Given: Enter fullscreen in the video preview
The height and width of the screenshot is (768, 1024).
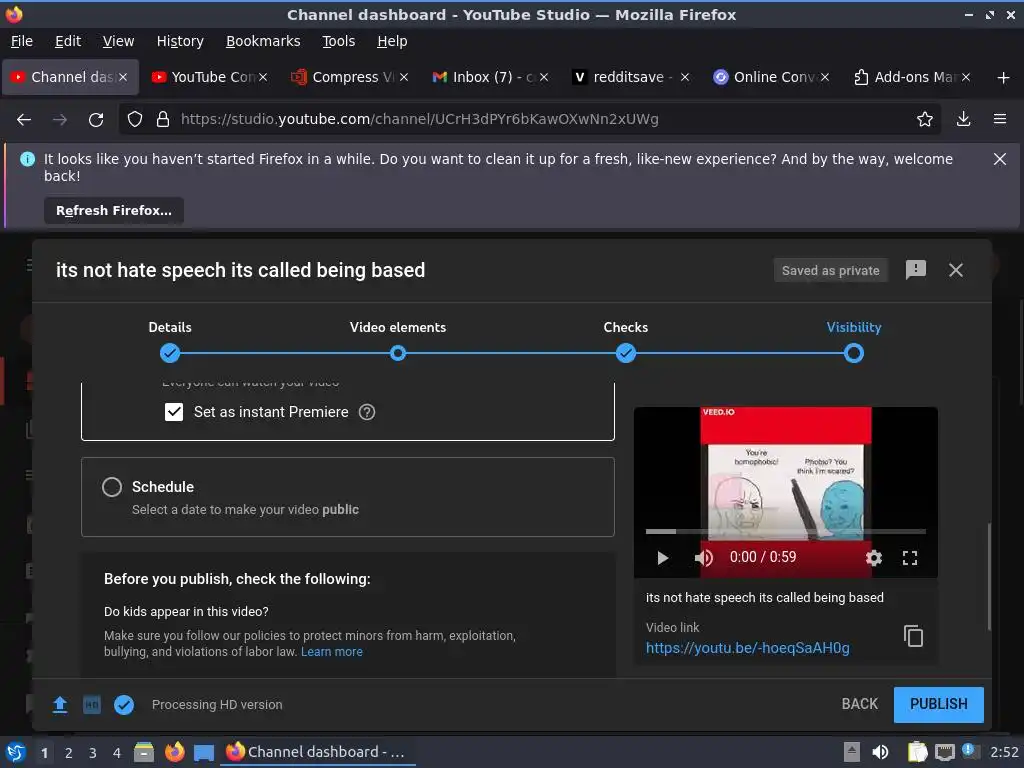Looking at the screenshot, I should [x=910, y=558].
